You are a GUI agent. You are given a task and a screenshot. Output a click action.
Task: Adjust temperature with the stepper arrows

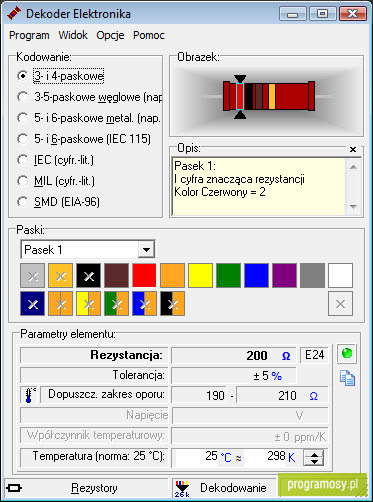click(314, 458)
